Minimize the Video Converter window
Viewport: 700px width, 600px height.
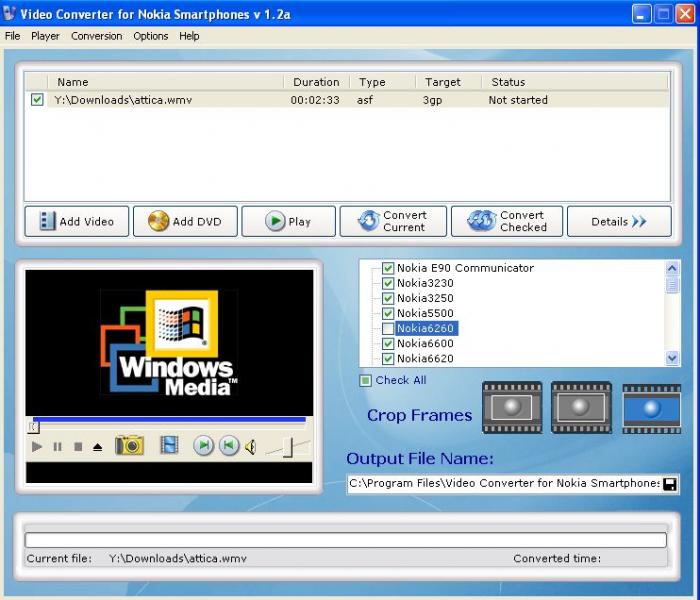[641, 14]
